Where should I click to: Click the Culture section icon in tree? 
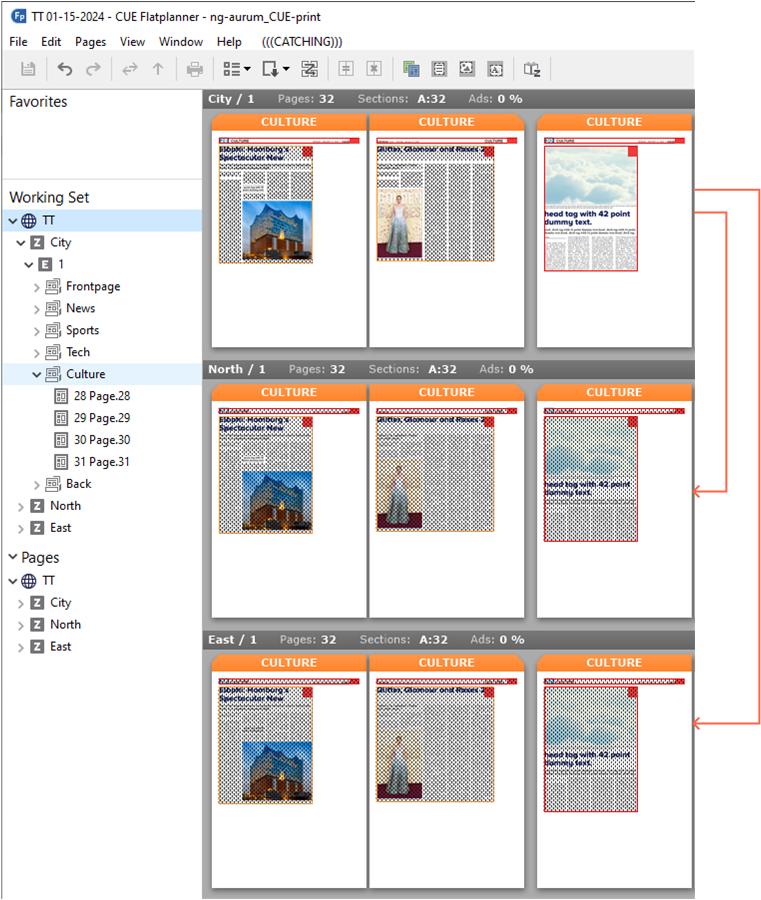(53, 374)
